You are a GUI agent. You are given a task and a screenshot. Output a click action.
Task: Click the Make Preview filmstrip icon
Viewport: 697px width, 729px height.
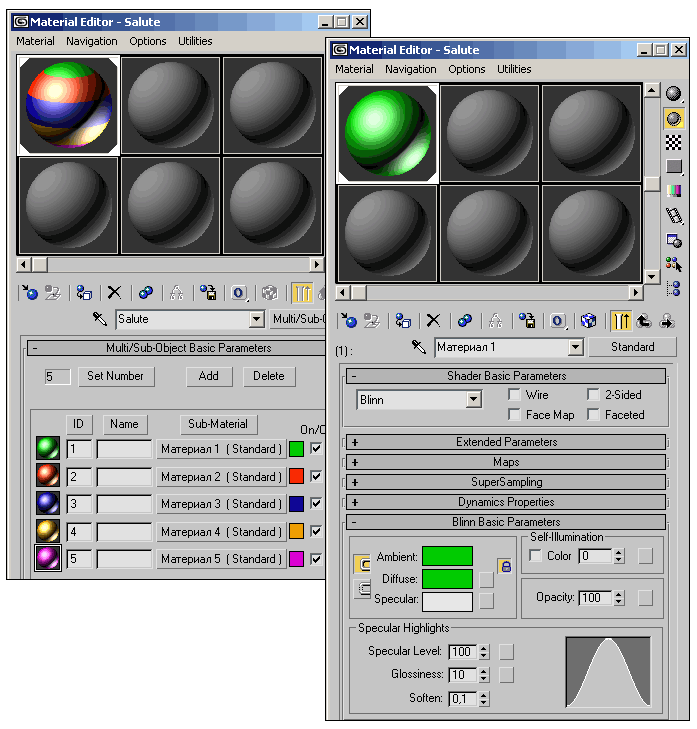(x=674, y=215)
